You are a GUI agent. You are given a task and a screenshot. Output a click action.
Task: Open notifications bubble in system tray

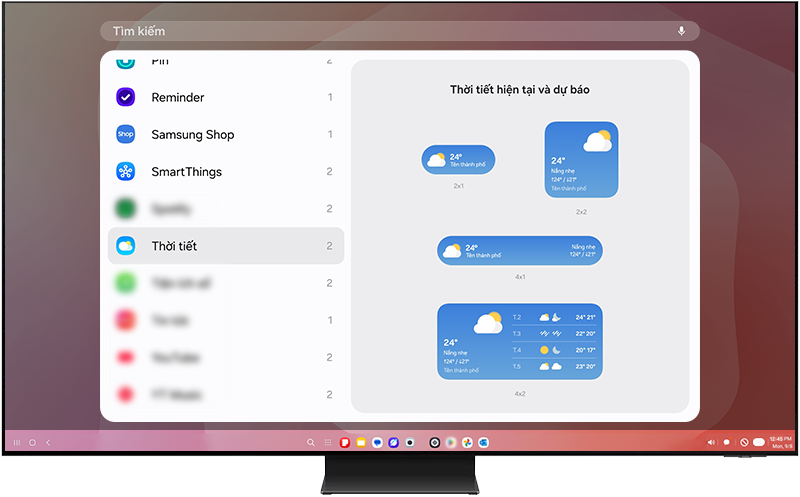click(x=727, y=442)
